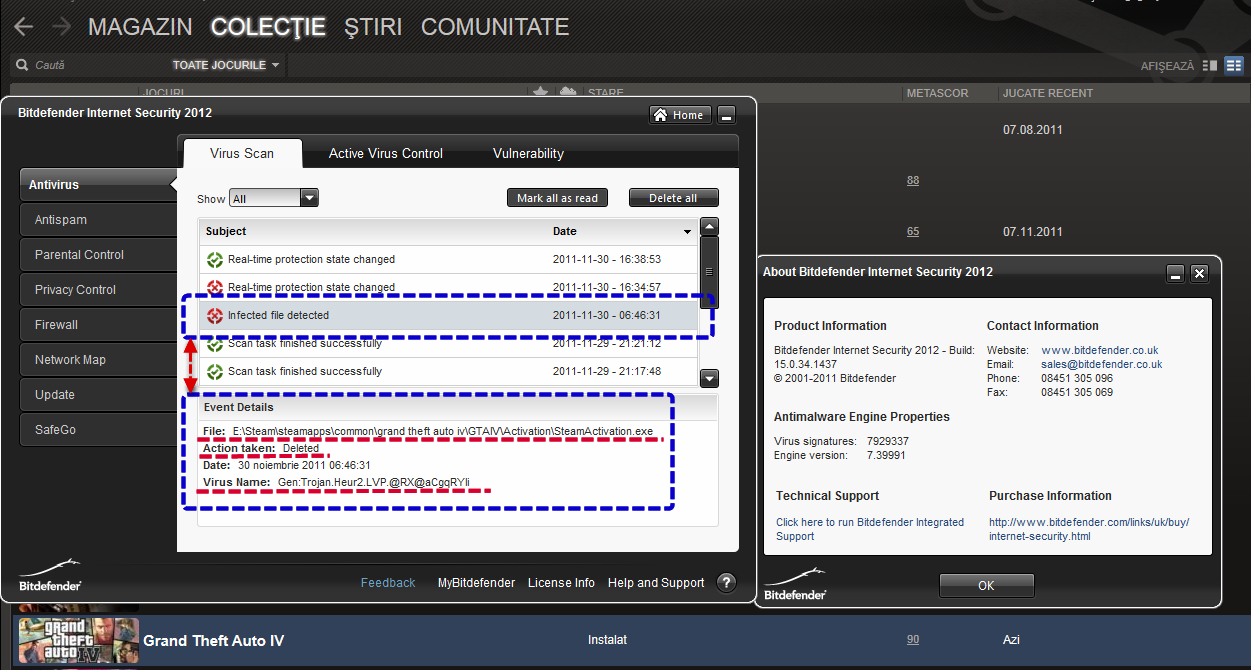The height and width of the screenshot is (670, 1251).
Task: Sort Steam games by METASCOR column
Action: (x=937, y=93)
